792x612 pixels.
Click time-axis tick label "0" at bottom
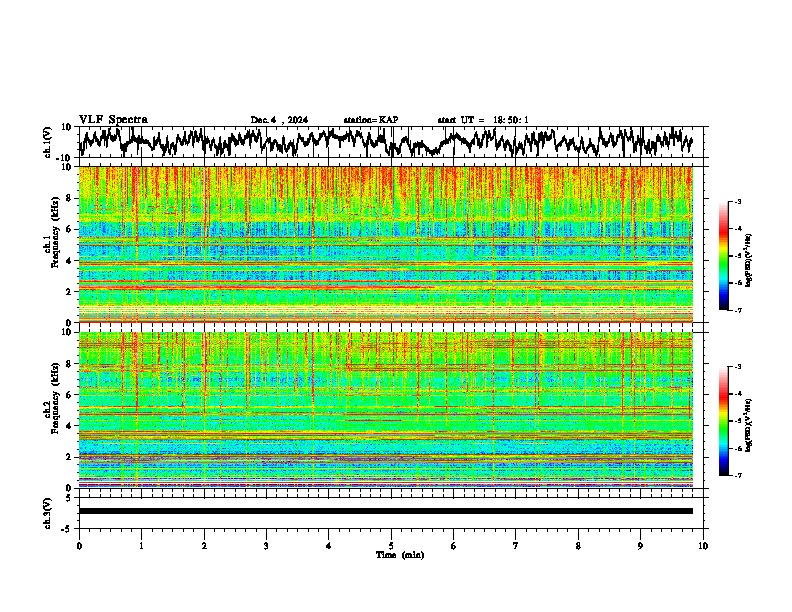[79, 546]
